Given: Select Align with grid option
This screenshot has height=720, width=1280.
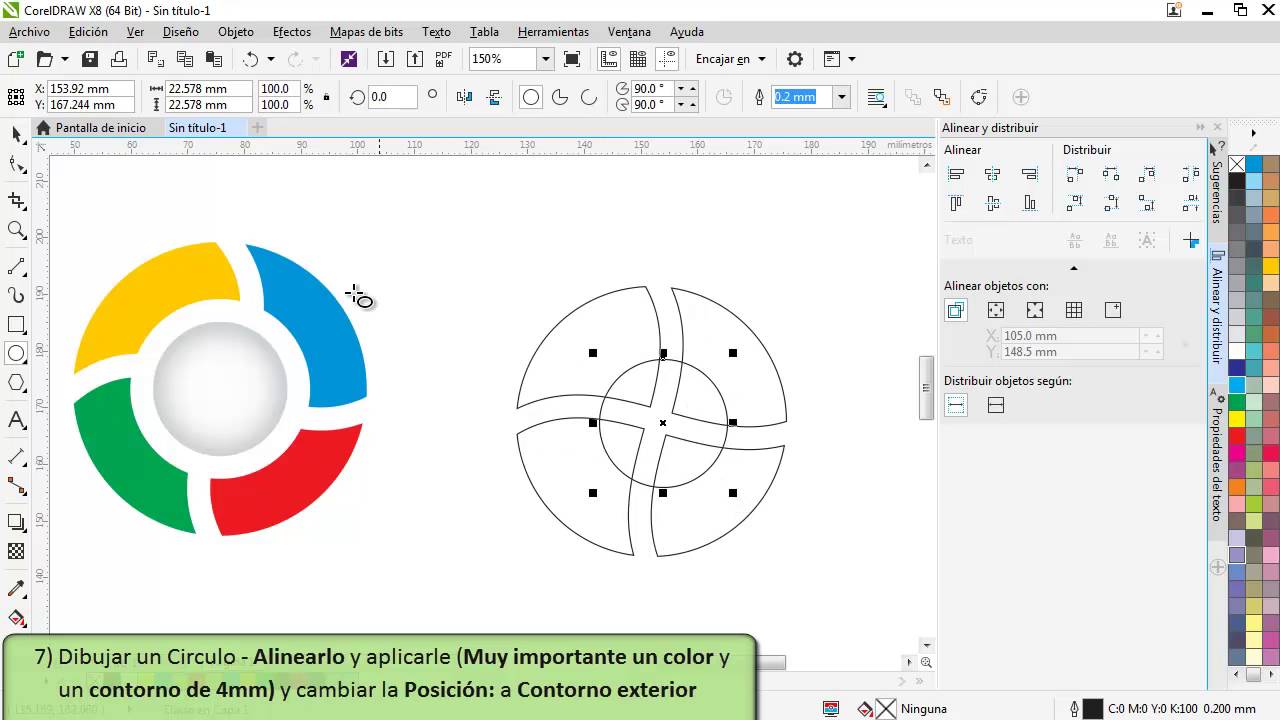Looking at the screenshot, I should pos(1074,310).
